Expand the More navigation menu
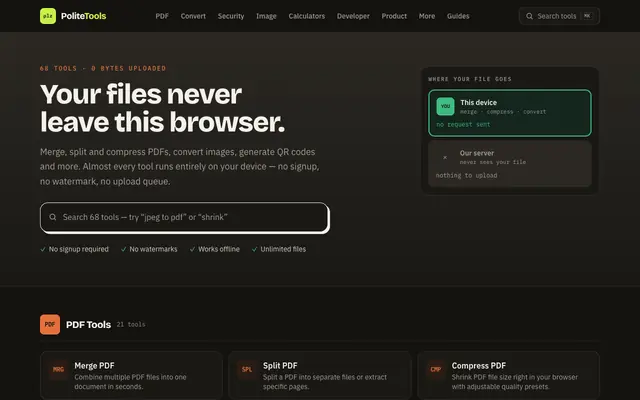 pos(427,16)
